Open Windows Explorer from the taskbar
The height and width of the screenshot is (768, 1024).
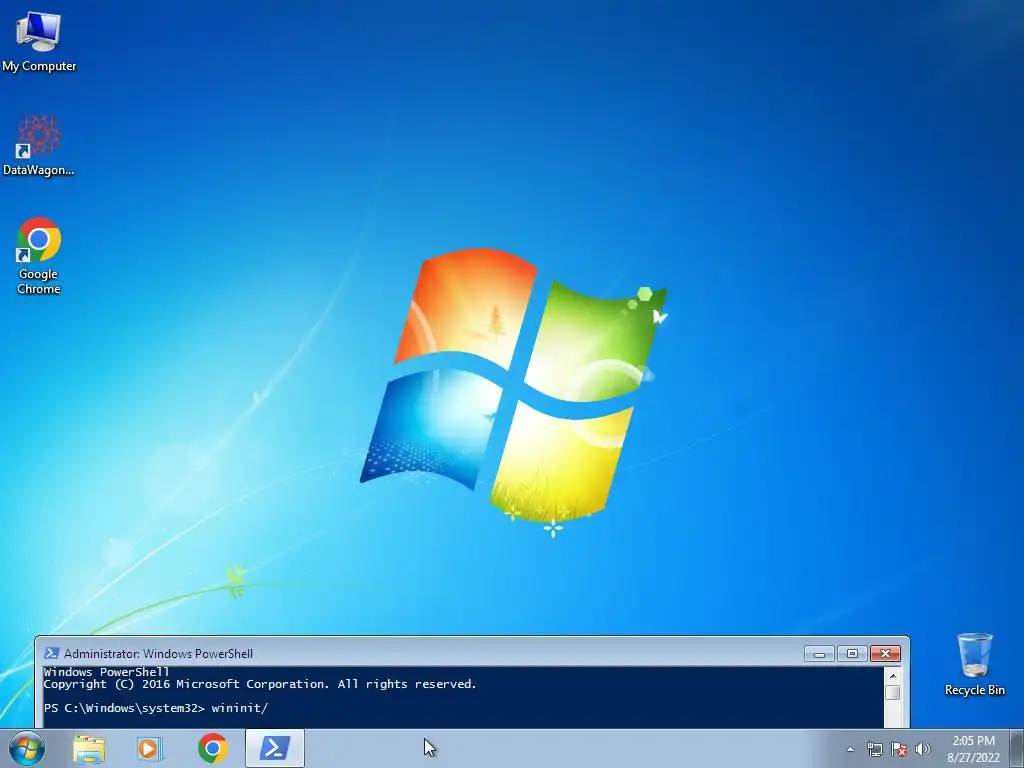tap(89, 749)
